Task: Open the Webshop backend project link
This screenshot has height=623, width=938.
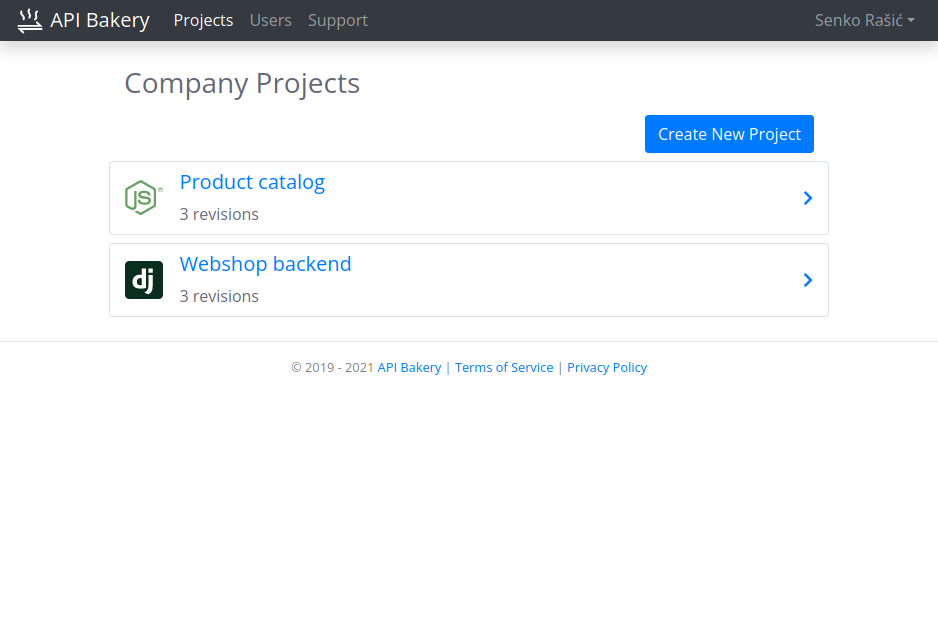Action: (x=266, y=264)
